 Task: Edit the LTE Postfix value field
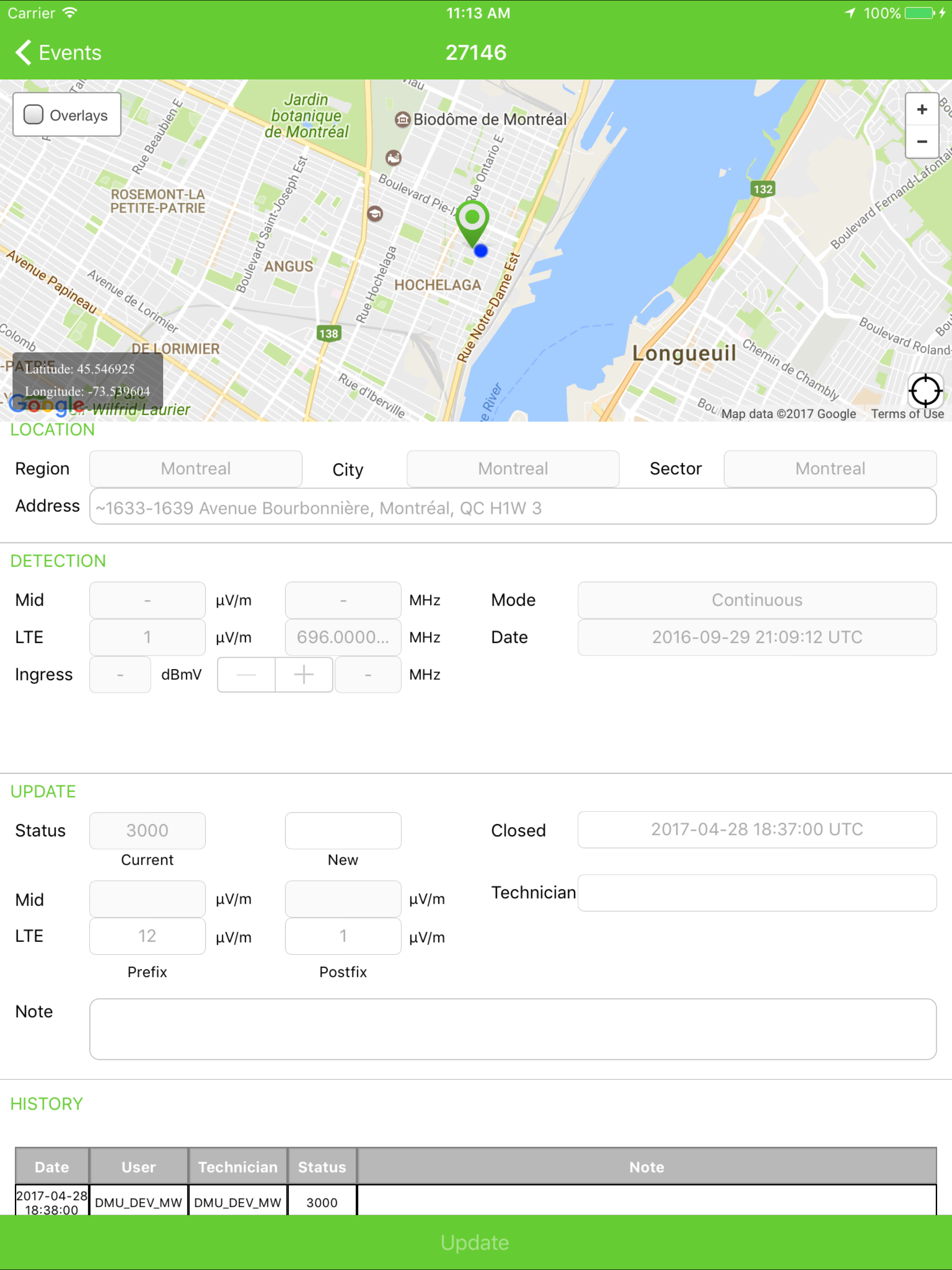point(343,936)
